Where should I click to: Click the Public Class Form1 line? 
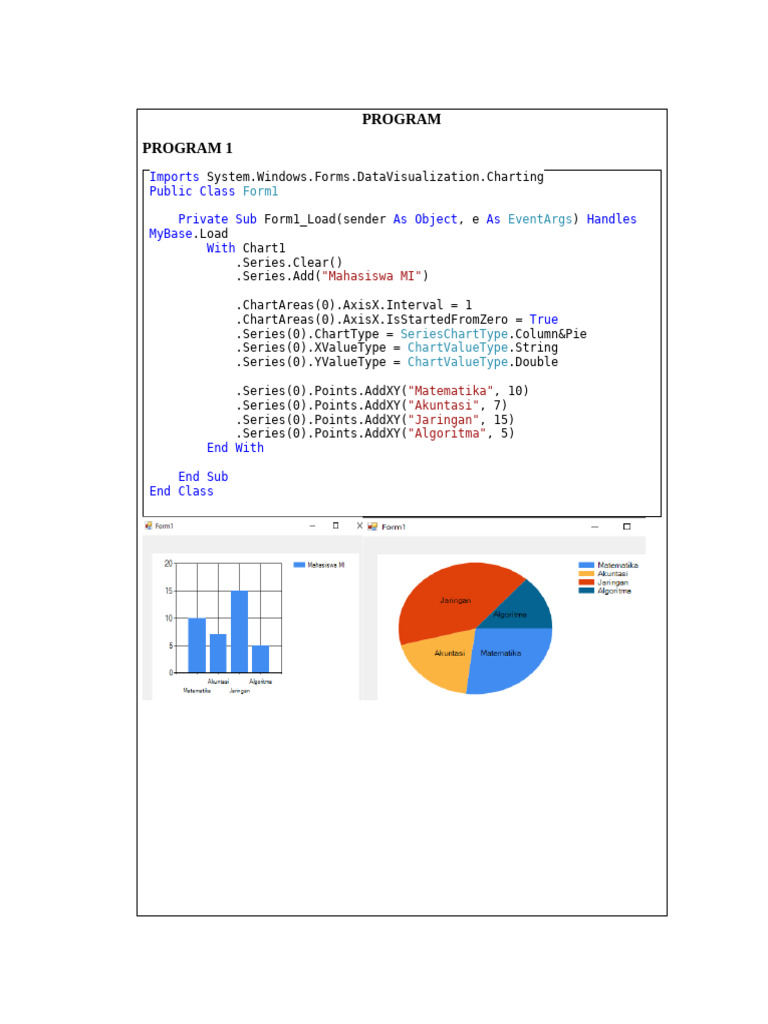click(214, 191)
